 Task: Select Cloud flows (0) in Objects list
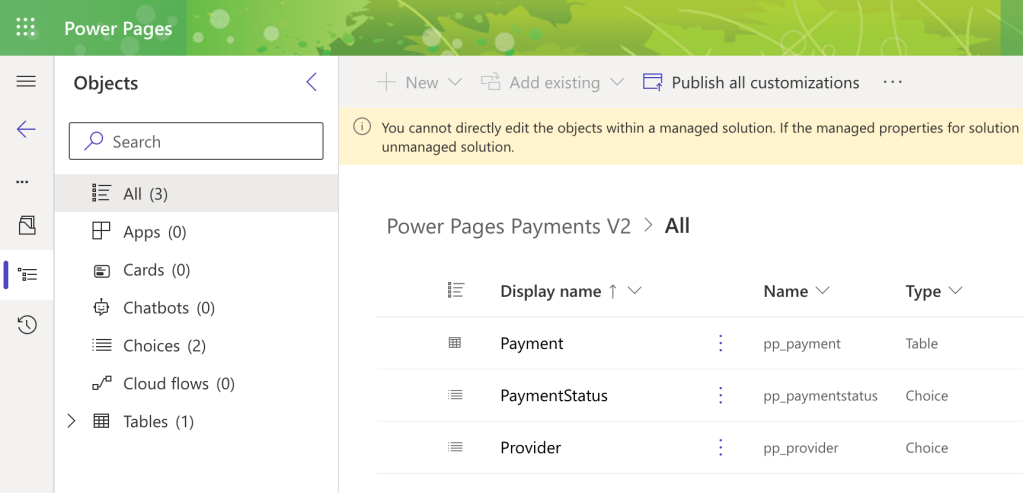178,384
